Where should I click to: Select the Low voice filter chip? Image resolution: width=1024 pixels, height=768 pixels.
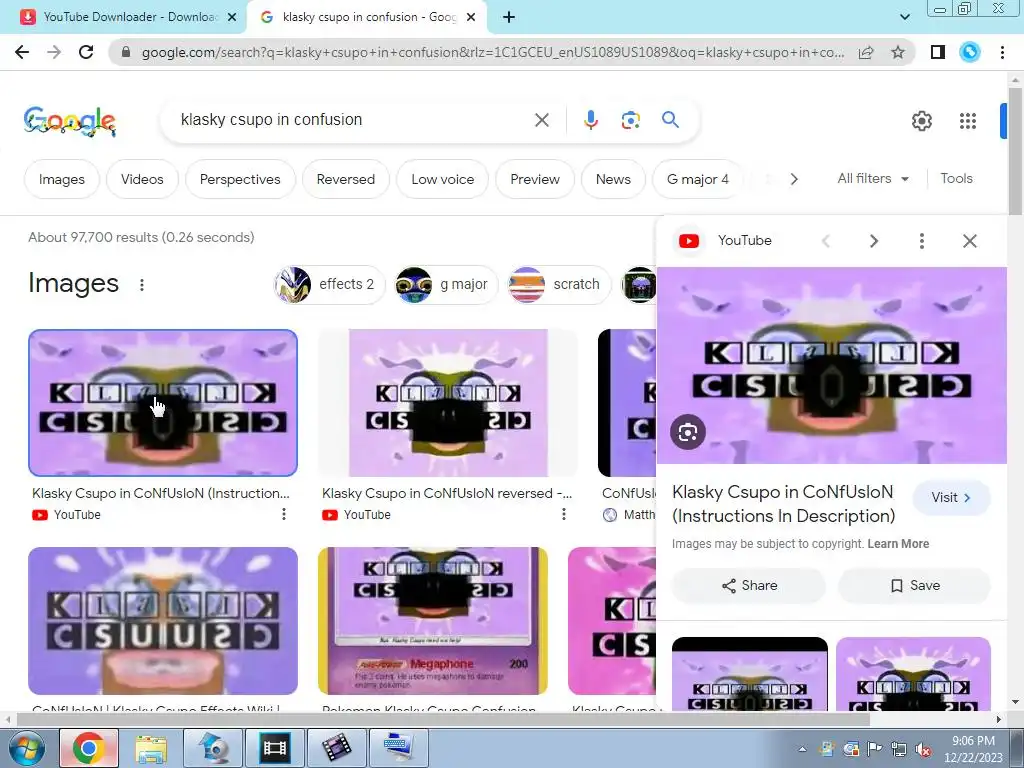point(442,179)
